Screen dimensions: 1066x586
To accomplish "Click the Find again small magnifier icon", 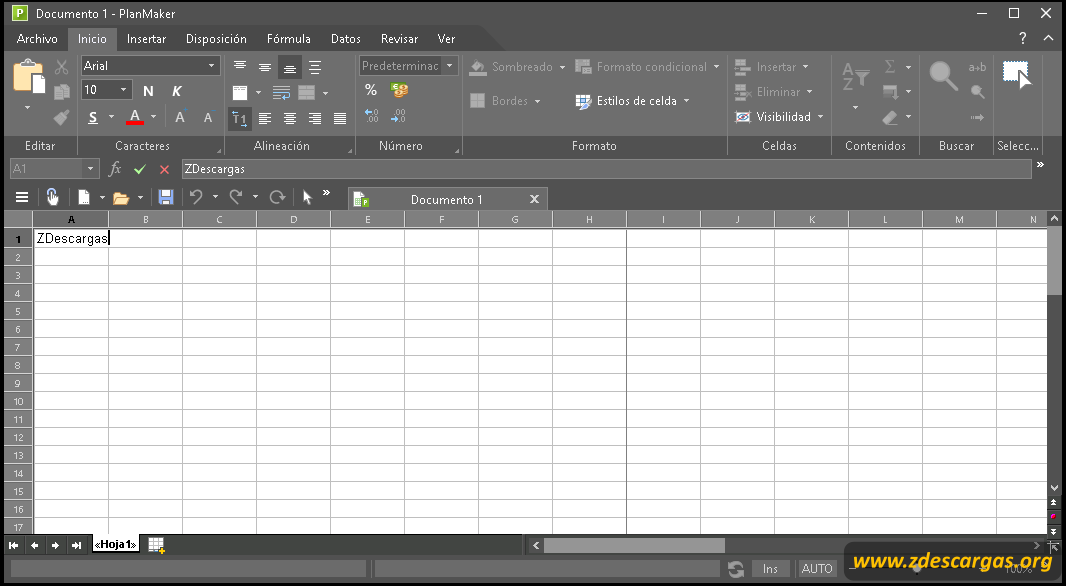I will (978, 92).
